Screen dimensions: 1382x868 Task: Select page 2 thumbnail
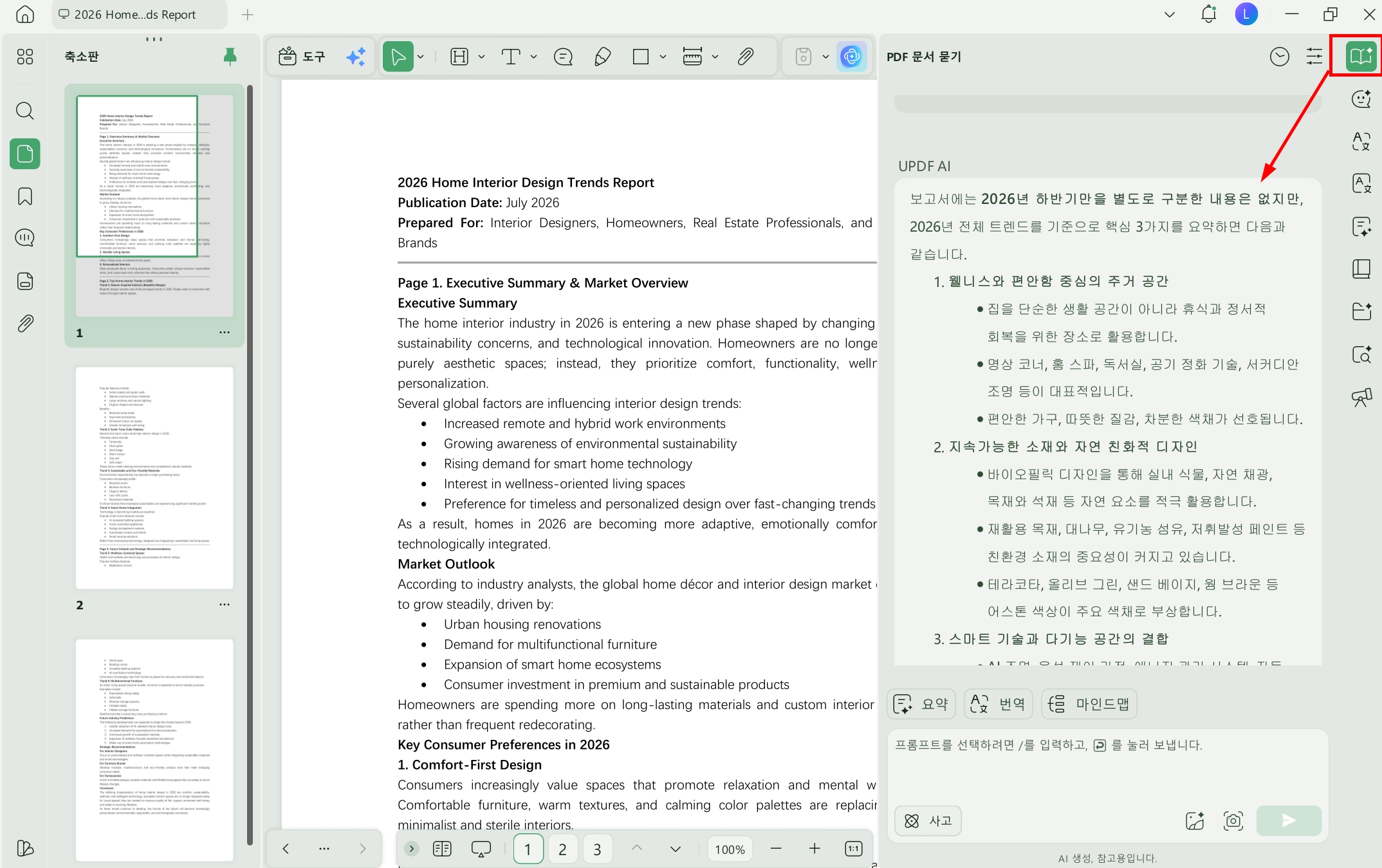[154, 477]
